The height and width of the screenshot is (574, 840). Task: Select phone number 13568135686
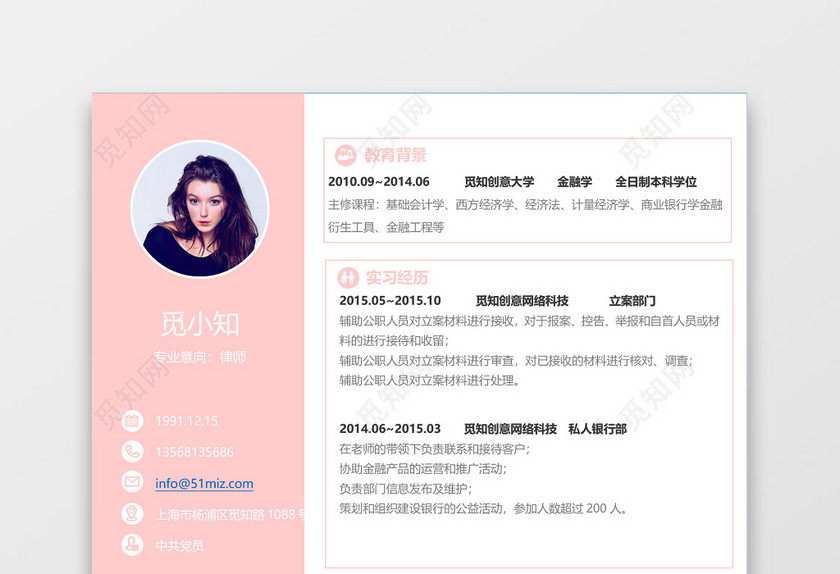(x=194, y=452)
